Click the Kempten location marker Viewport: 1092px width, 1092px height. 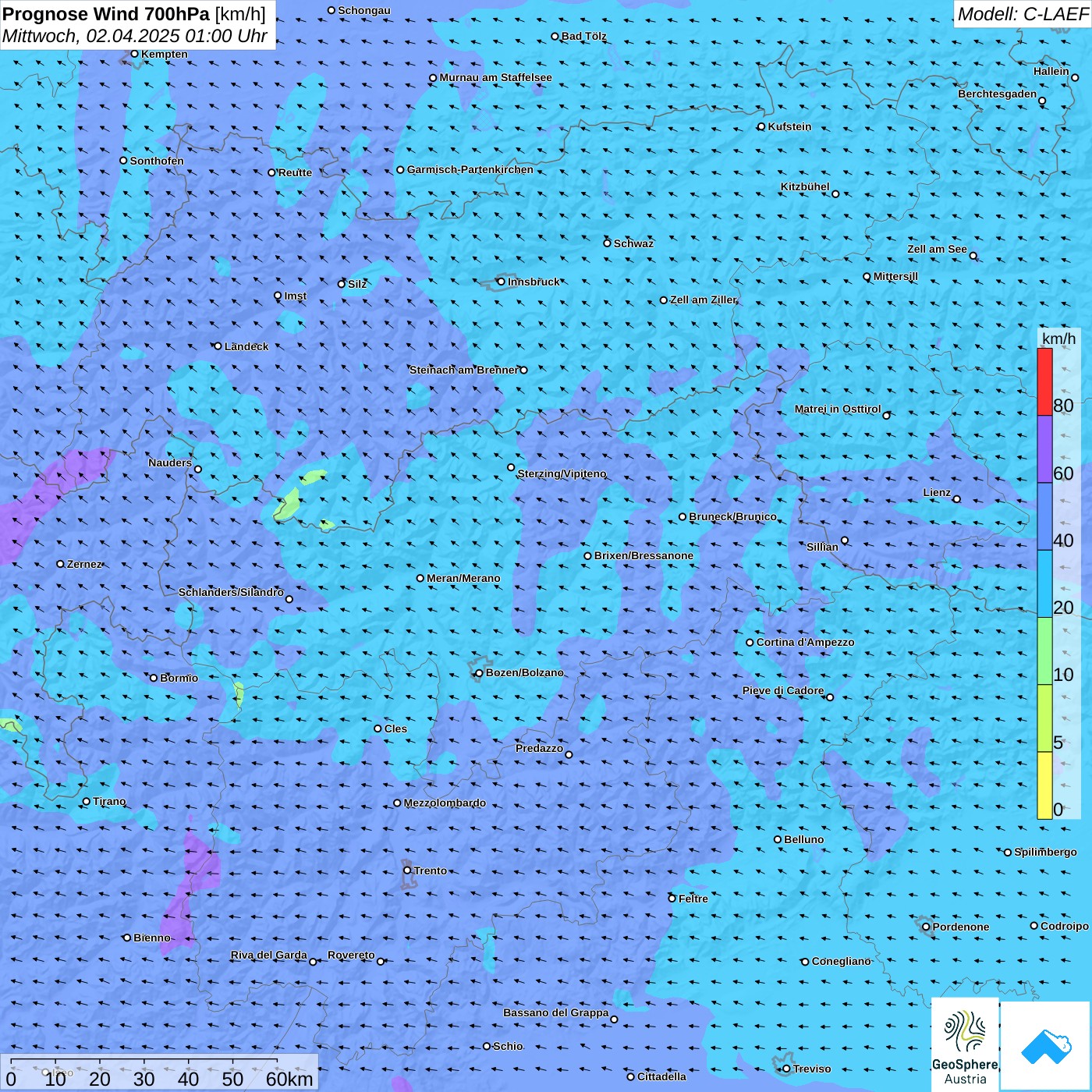pos(134,54)
